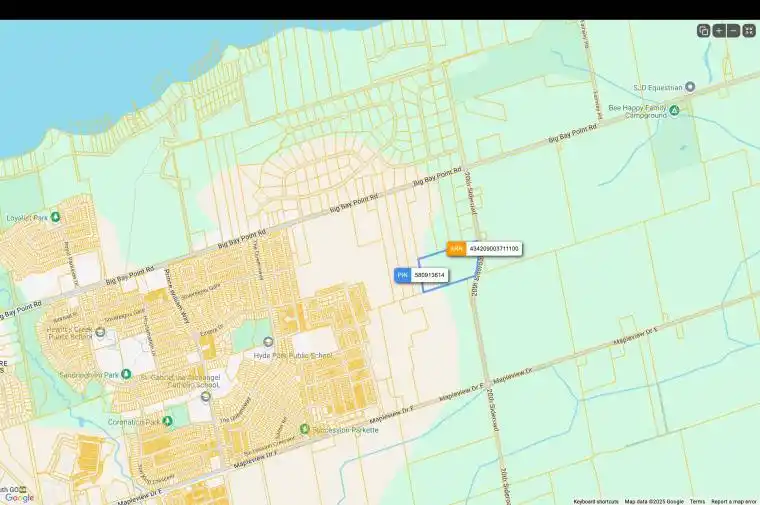Select the ARN number 434209003711100
This screenshot has width=760, height=505.
pos(494,248)
